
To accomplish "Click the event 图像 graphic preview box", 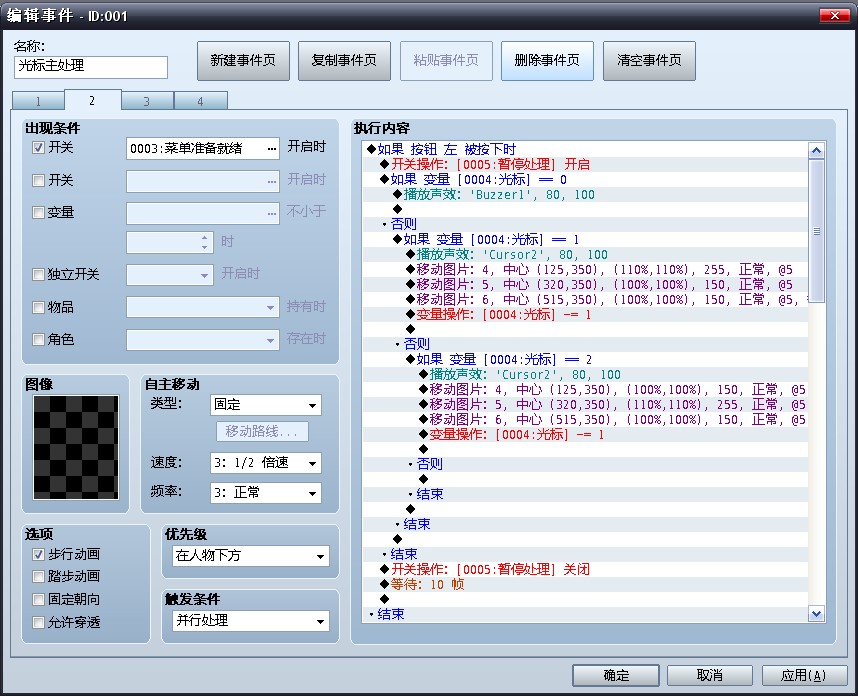I will [76, 448].
